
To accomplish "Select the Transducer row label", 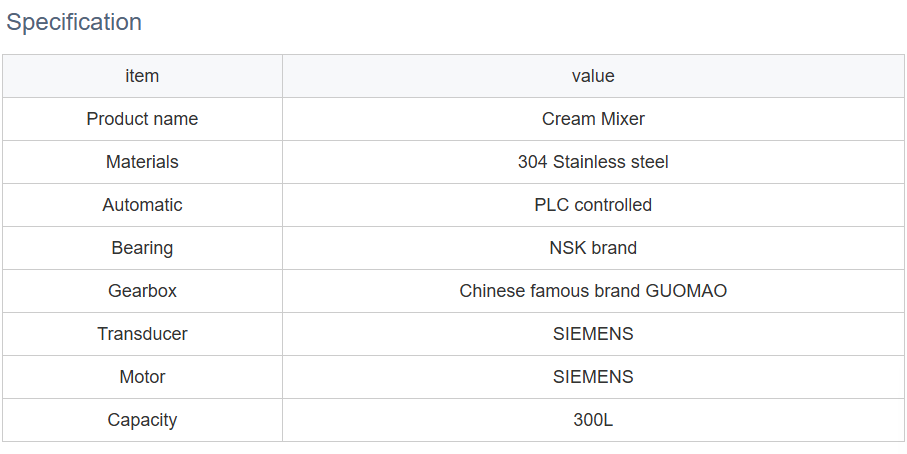I will pyautogui.click(x=142, y=334).
